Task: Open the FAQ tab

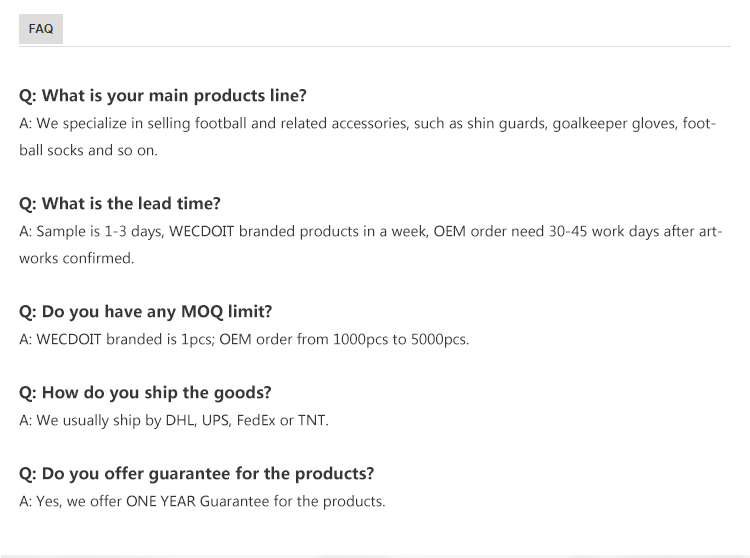Action: (41, 29)
